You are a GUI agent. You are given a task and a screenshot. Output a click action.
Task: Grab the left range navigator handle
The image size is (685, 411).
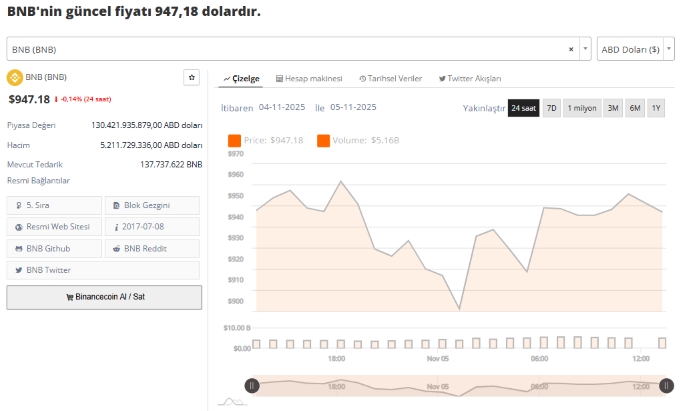252,385
